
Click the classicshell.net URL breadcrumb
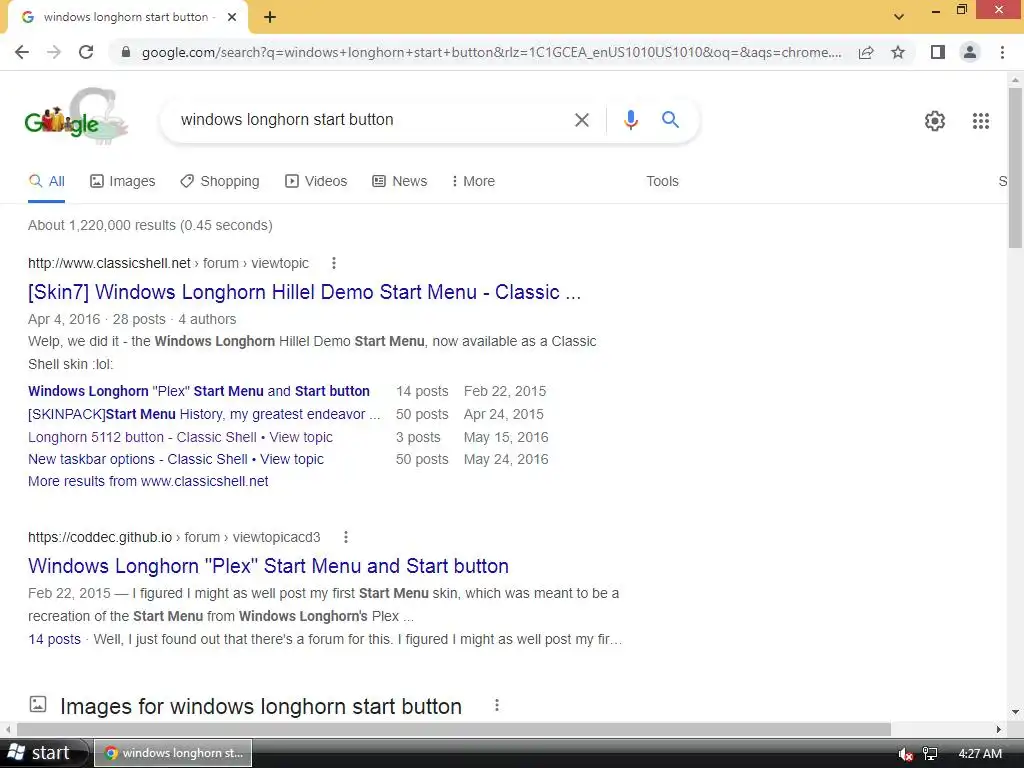[x=168, y=263]
